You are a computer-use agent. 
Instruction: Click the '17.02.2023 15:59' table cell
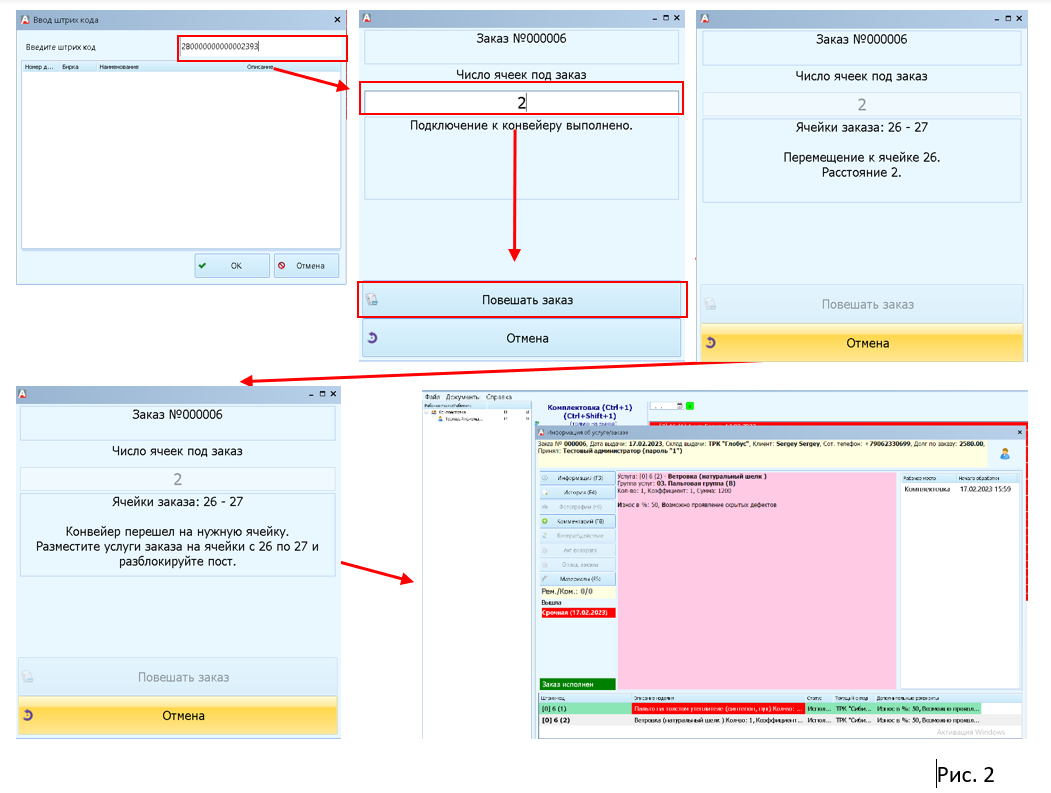point(985,489)
